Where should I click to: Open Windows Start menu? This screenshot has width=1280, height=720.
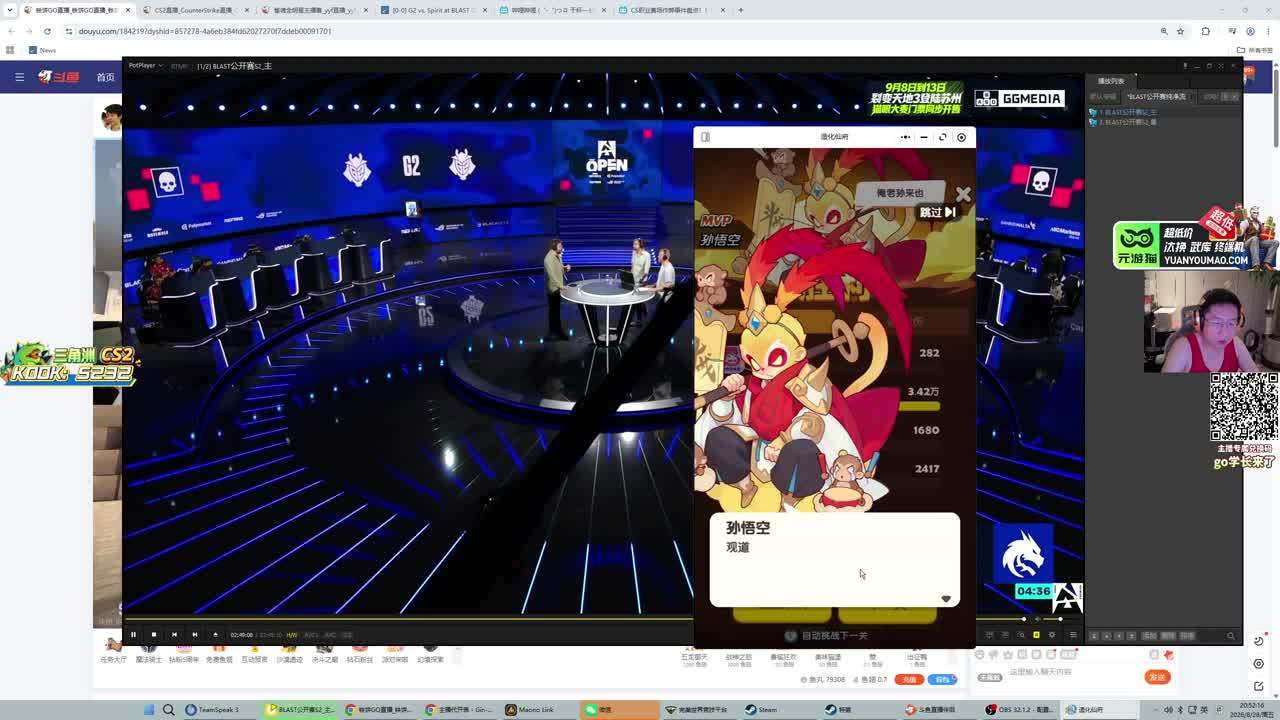[x=149, y=710]
